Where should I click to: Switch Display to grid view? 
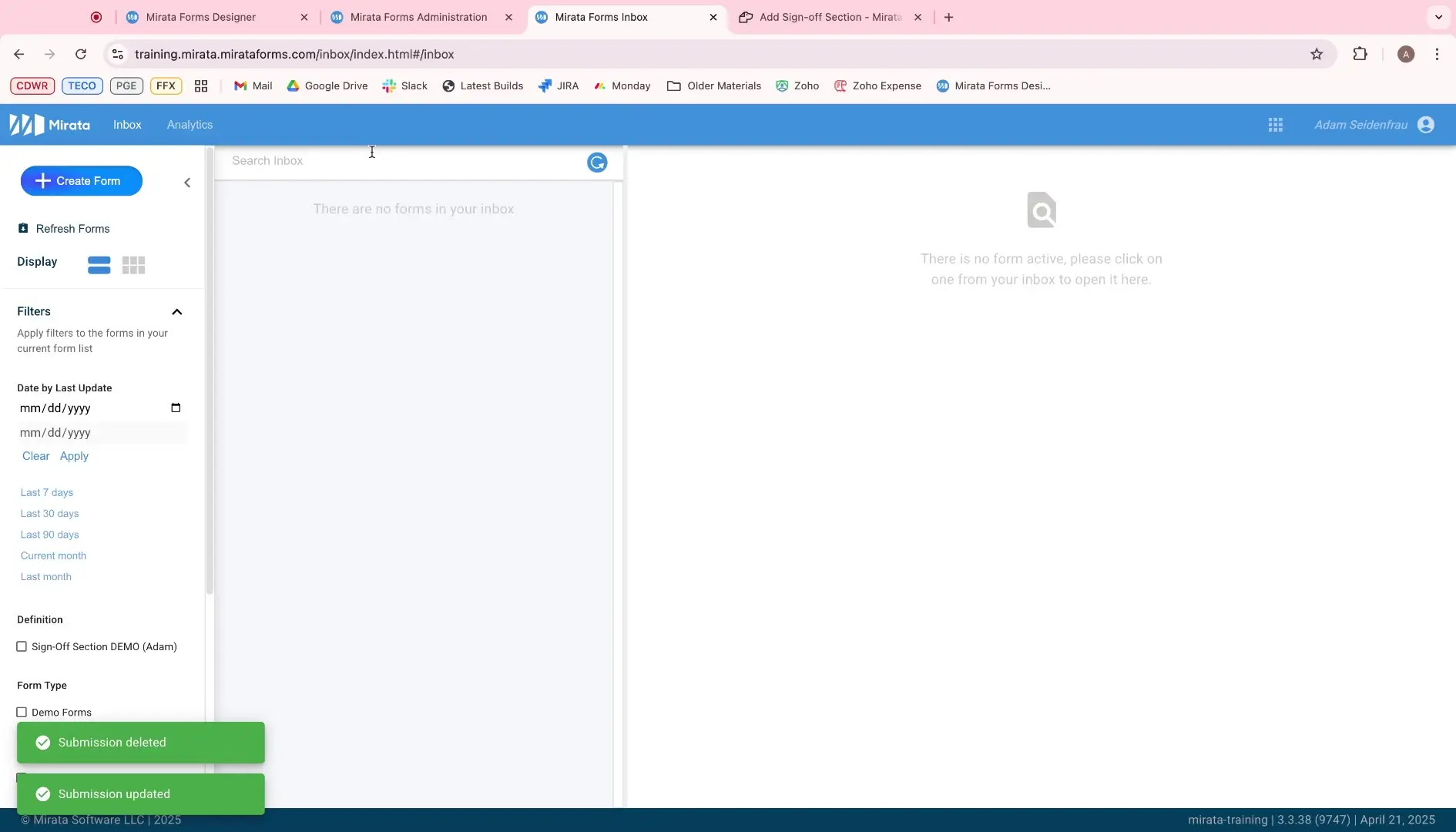(133, 264)
